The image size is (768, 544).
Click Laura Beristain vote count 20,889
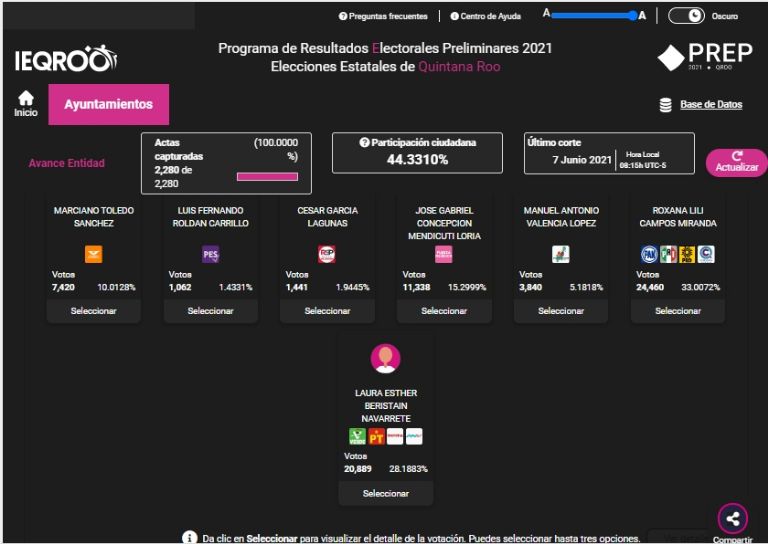(x=358, y=469)
